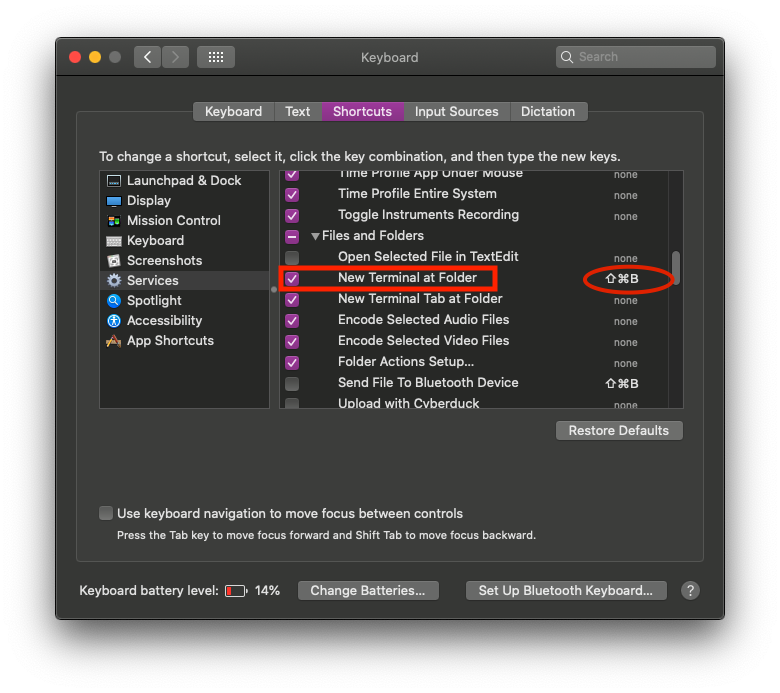Enable Send File To Bluetooth Device checkbox

292,384
